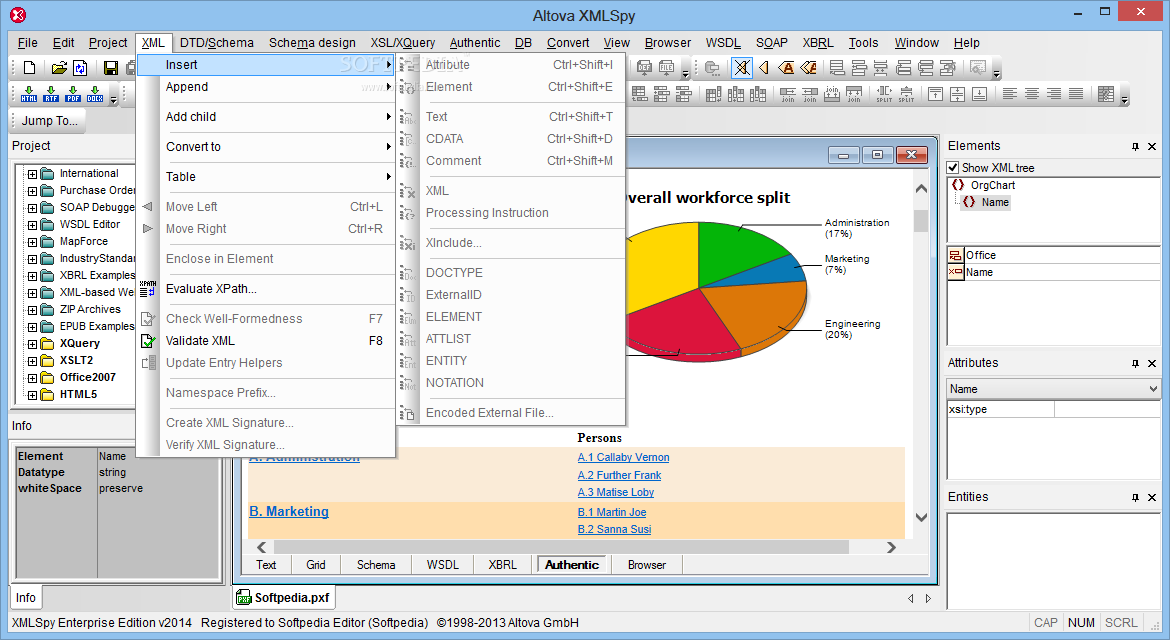This screenshot has width=1170, height=640.
Task: Toggle the Show XML tree checkbox
Action: [x=953, y=168]
